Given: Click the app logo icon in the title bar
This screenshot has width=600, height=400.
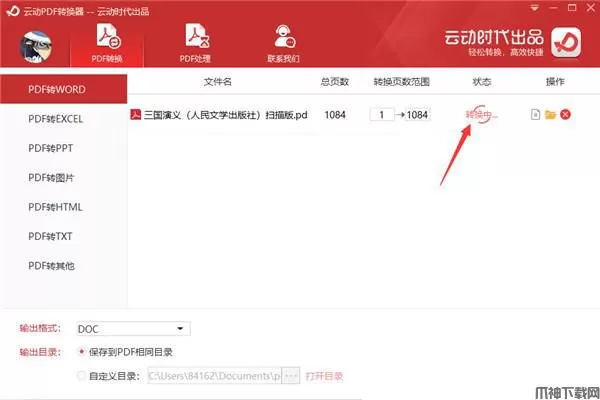Looking at the screenshot, I should tap(13, 11).
